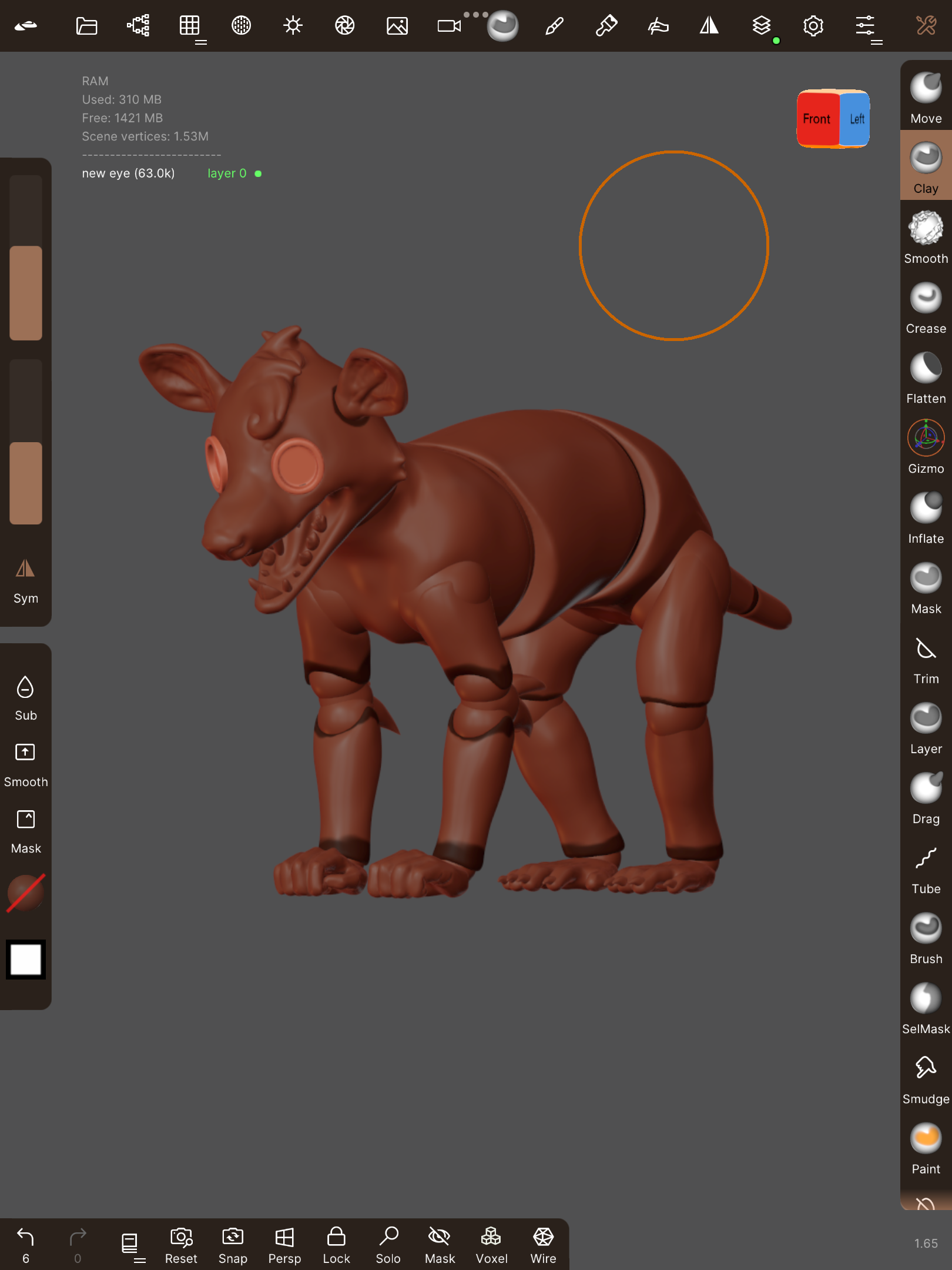Open the Files folder menu
This screenshot has width=952, height=1270.
pyautogui.click(x=86, y=26)
